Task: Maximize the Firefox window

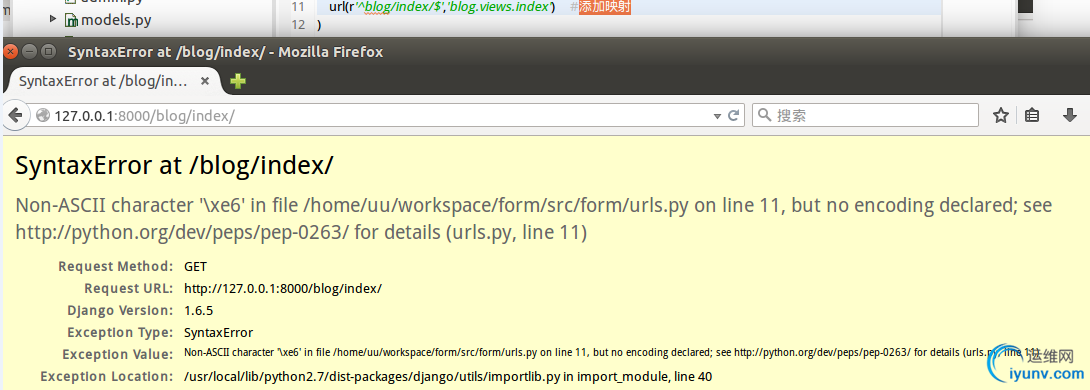Action: [x=47, y=51]
